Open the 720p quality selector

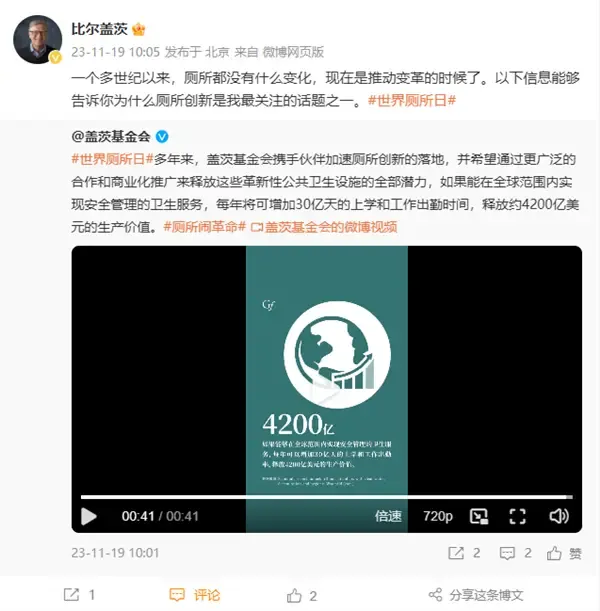coord(438,516)
